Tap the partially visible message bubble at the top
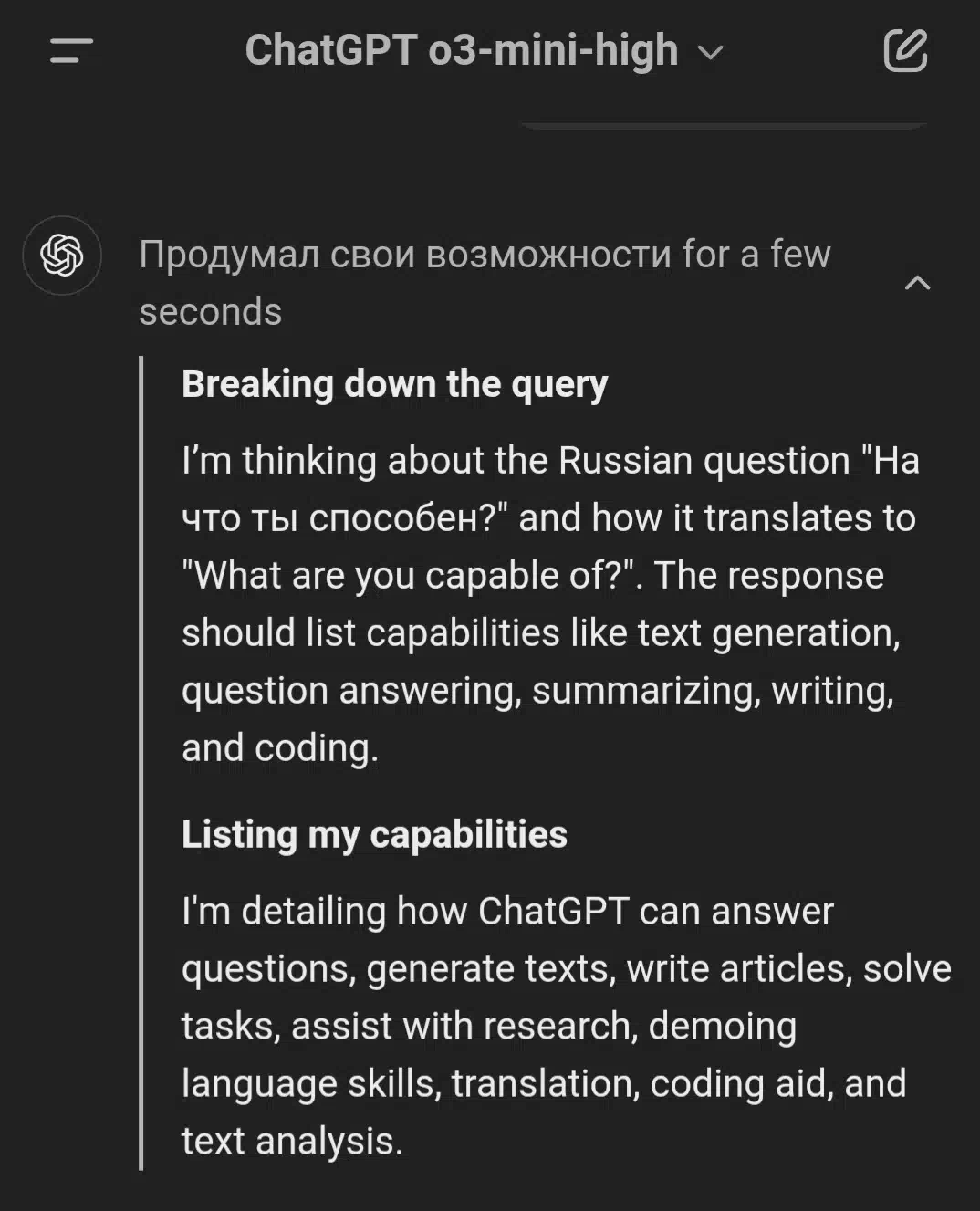Viewport: 980px width, 1211px height. coord(724,125)
